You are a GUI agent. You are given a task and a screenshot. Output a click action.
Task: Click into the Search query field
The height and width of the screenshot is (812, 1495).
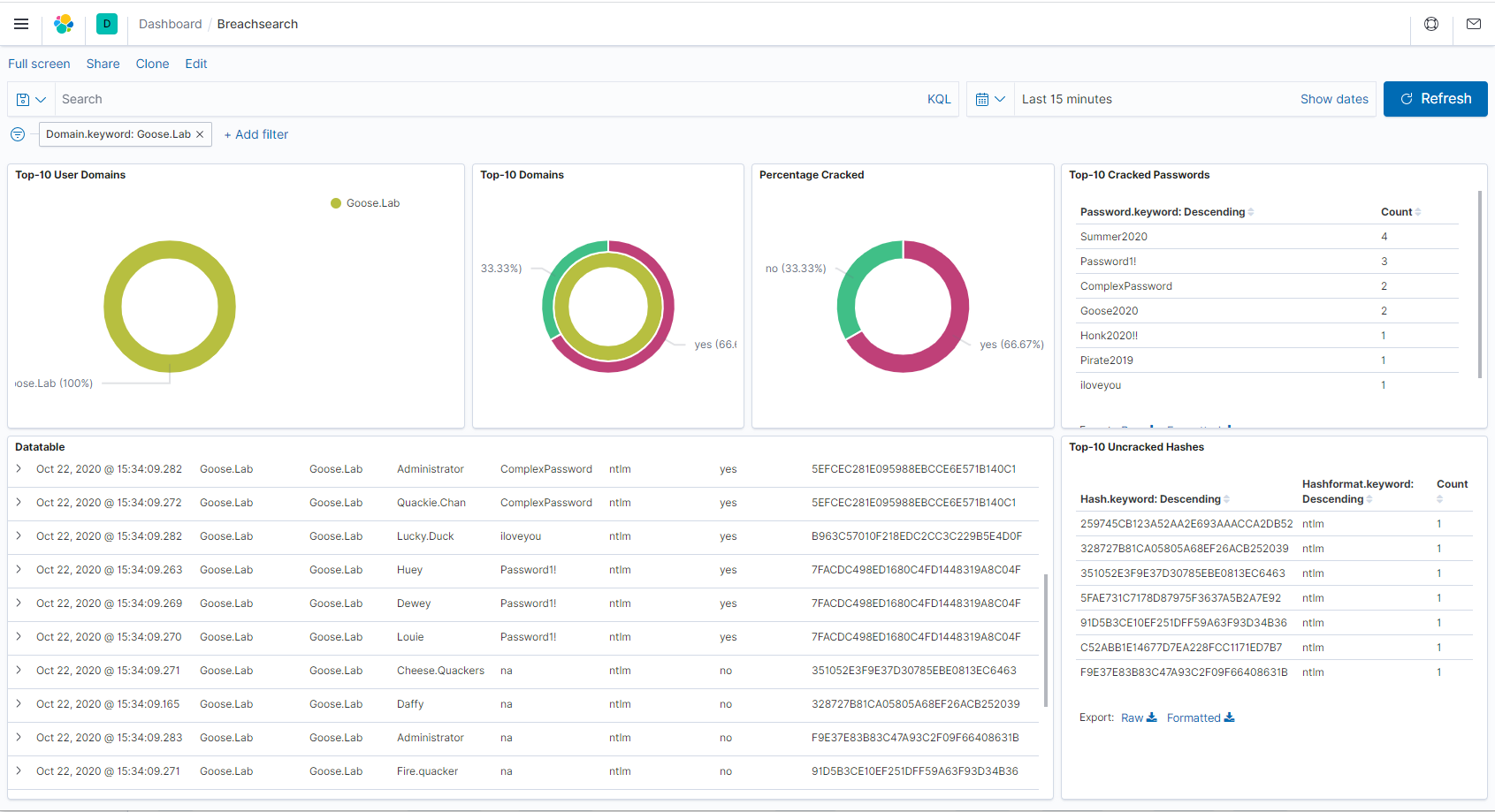pyautogui.click(x=486, y=99)
